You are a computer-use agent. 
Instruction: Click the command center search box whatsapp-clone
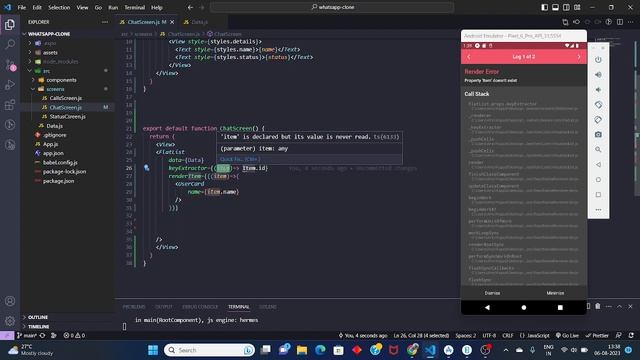point(332,7)
